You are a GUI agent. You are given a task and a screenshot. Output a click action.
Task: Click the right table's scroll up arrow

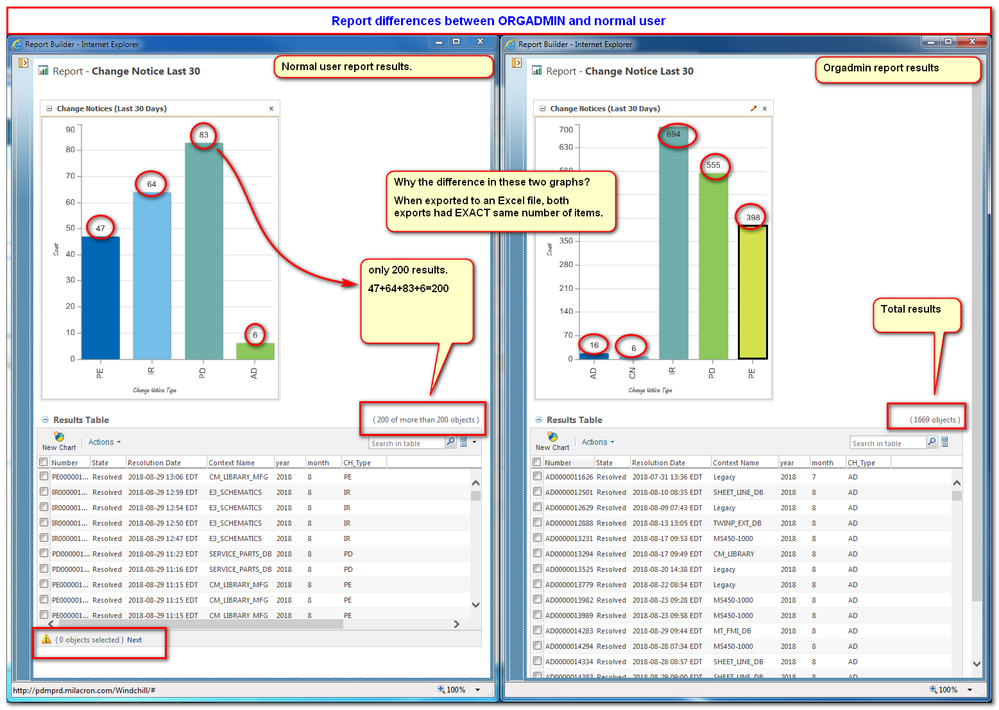click(x=957, y=482)
